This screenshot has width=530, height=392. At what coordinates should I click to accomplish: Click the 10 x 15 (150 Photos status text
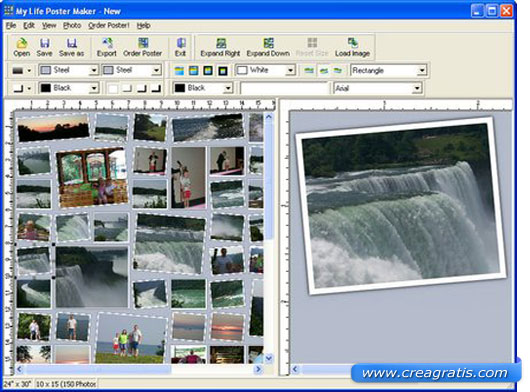(x=66, y=384)
